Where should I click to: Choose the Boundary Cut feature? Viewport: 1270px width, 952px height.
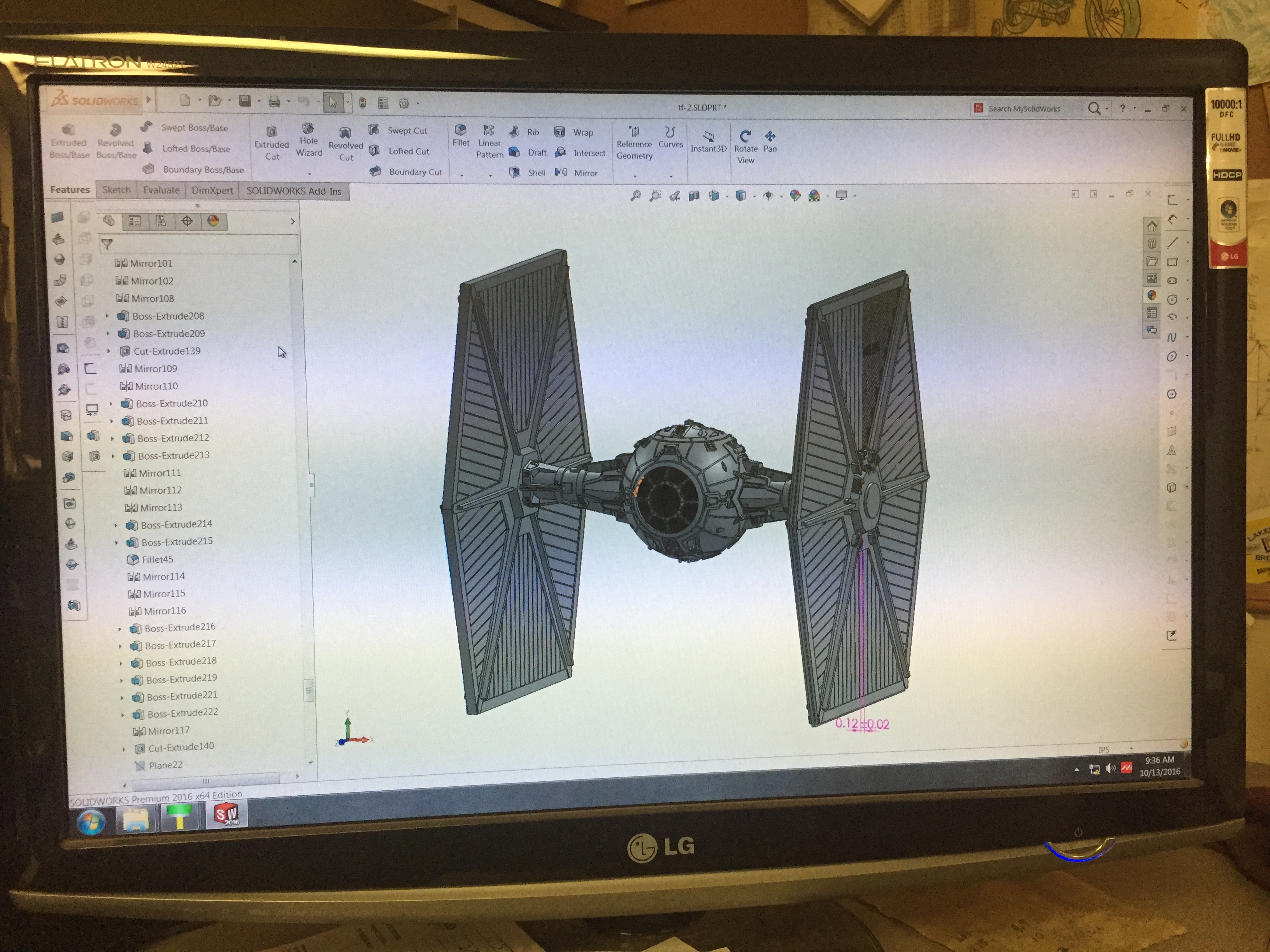(407, 171)
